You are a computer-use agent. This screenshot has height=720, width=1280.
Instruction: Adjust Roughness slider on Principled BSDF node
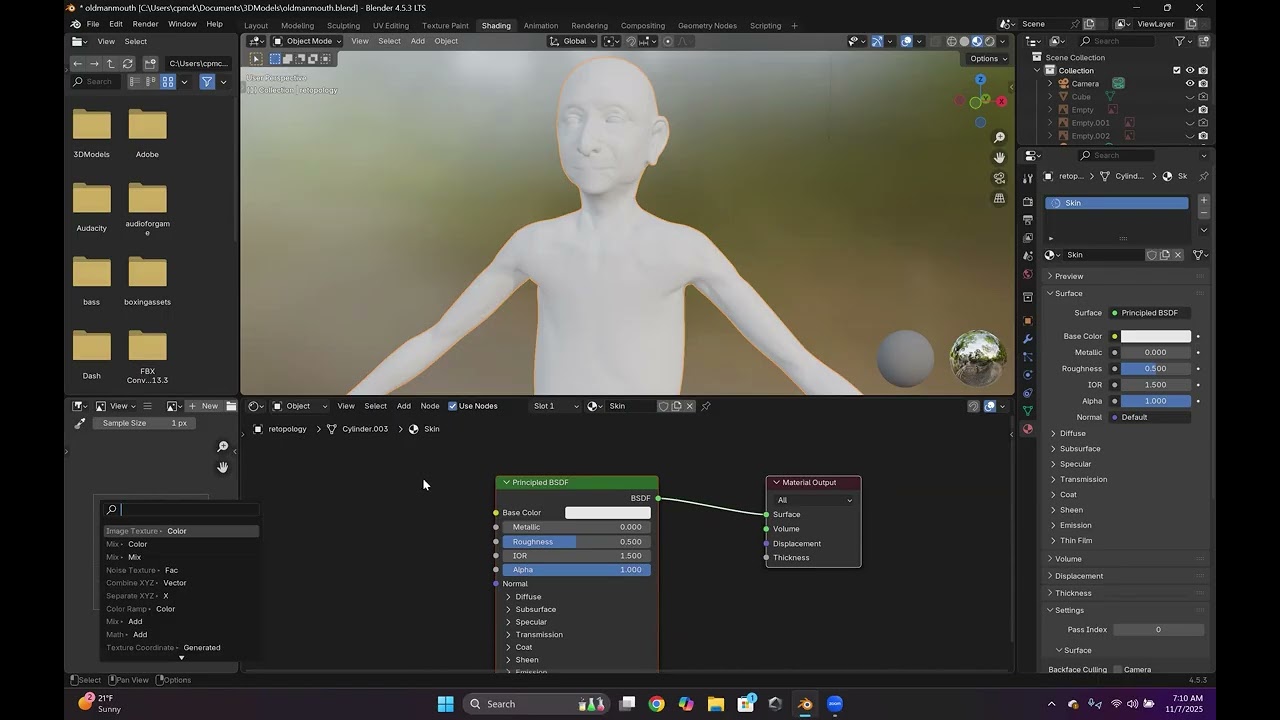(x=576, y=542)
